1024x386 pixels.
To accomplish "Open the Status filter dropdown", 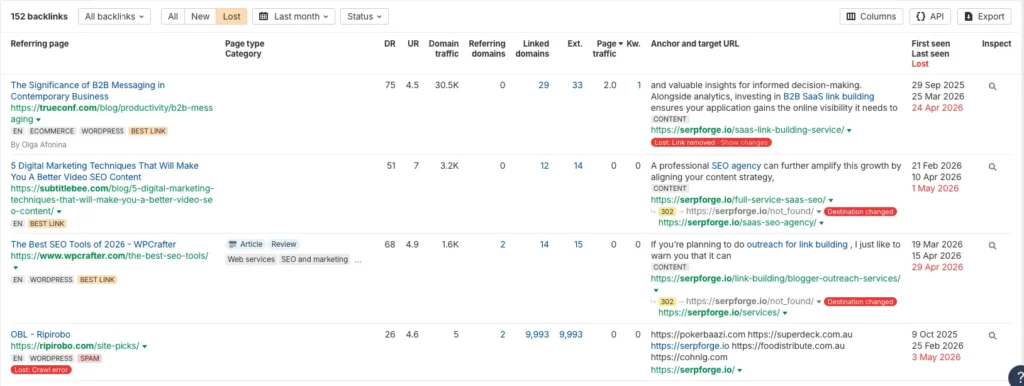I will coord(364,16).
